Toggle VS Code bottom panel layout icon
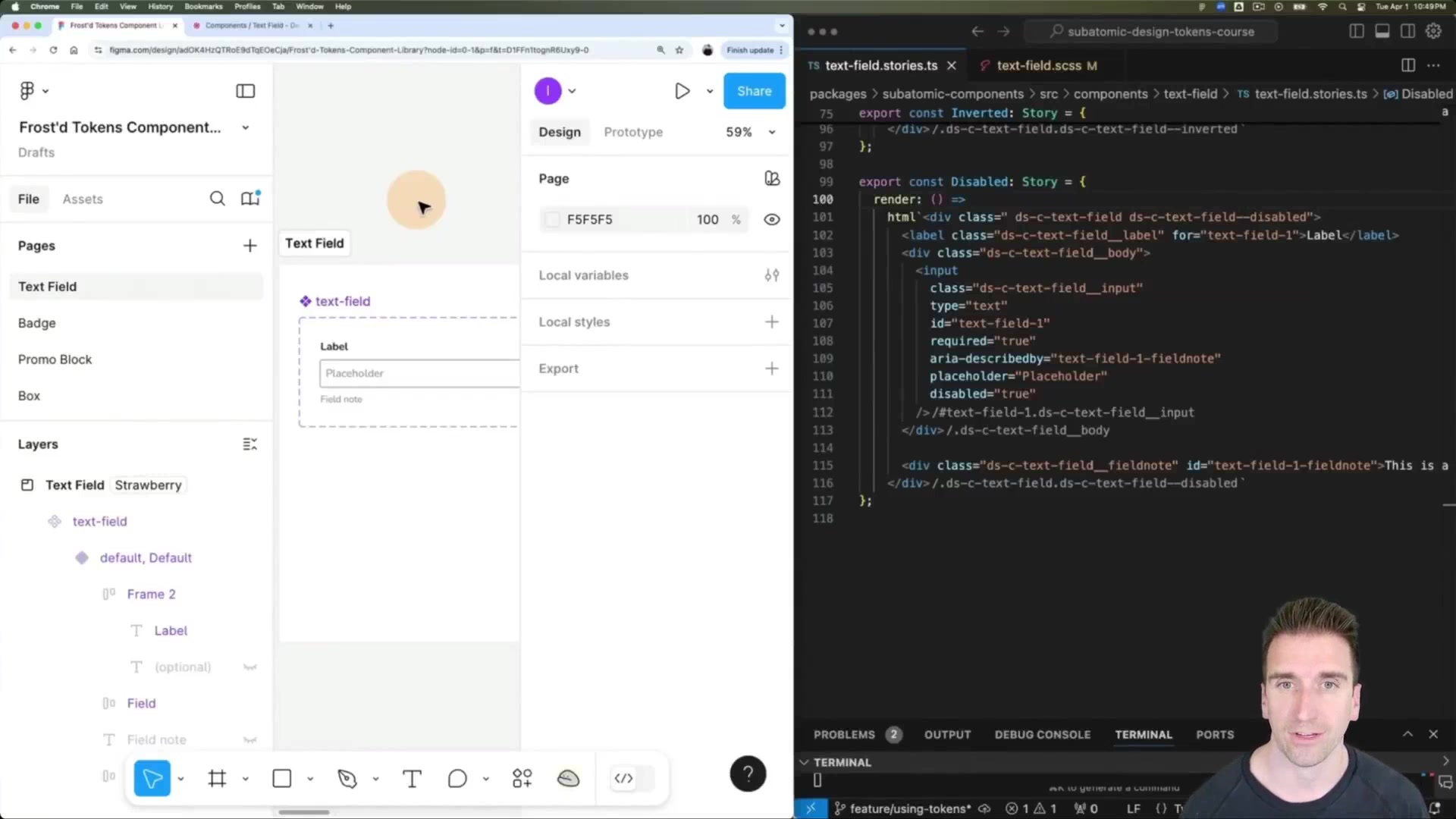Image resolution: width=1456 pixels, height=819 pixels. 1382,31
